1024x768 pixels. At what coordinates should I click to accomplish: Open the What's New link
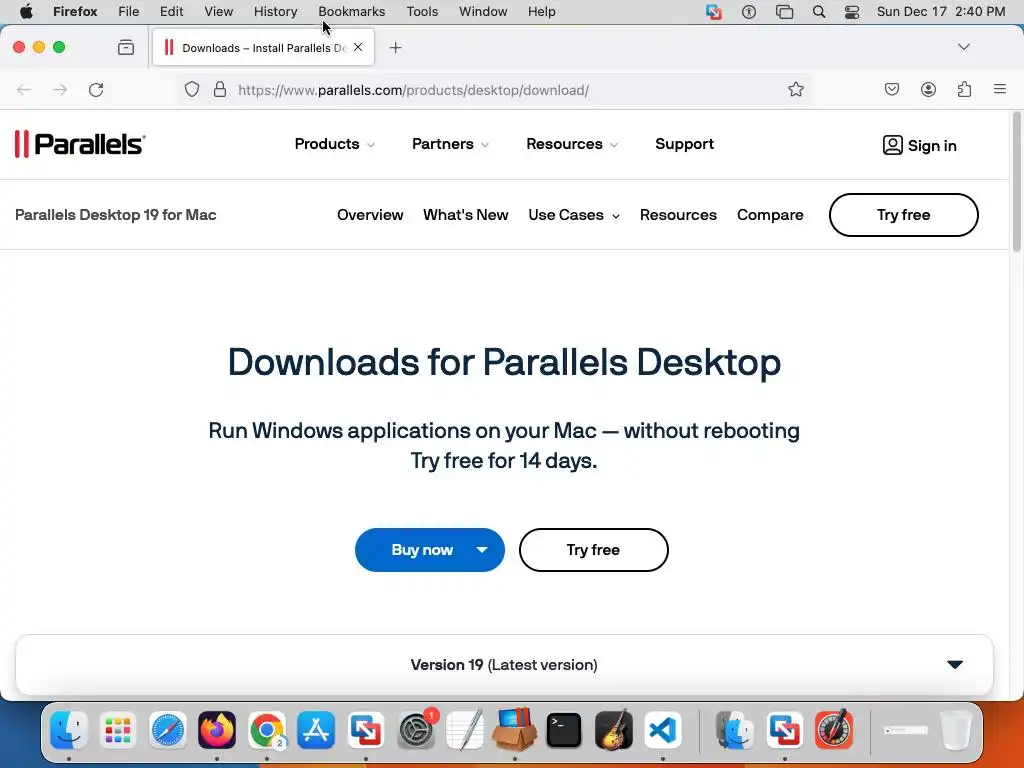pos(466,215)
